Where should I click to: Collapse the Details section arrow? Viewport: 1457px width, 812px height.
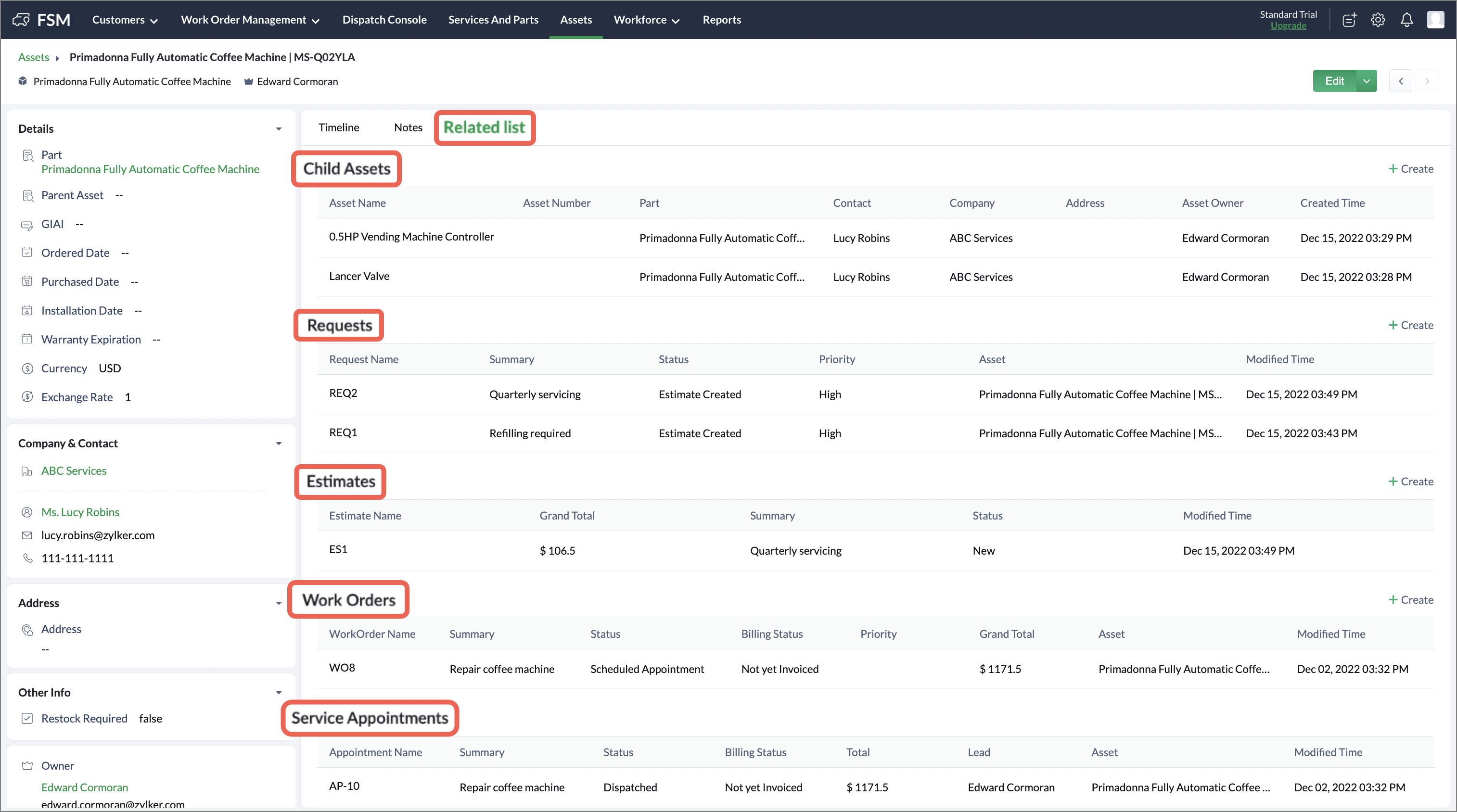(x=278, y=129)
